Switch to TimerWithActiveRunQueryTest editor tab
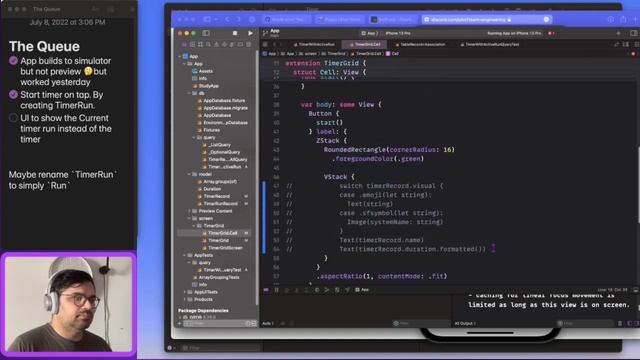The height and width of the screenshot is (360, 640). [x=489, y=44]
